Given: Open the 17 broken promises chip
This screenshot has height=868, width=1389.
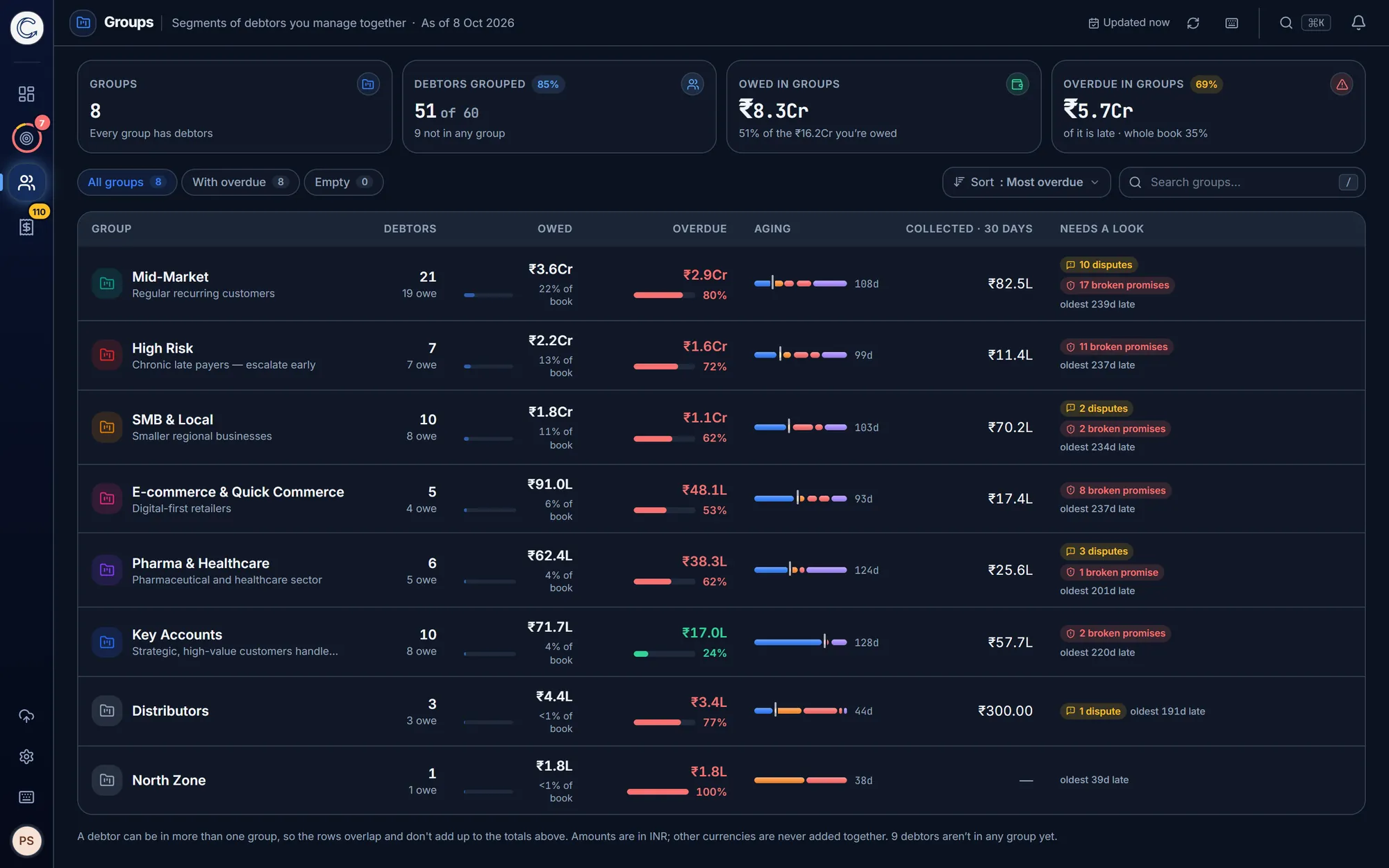Looking at the screenshot, I should 1117,285.
